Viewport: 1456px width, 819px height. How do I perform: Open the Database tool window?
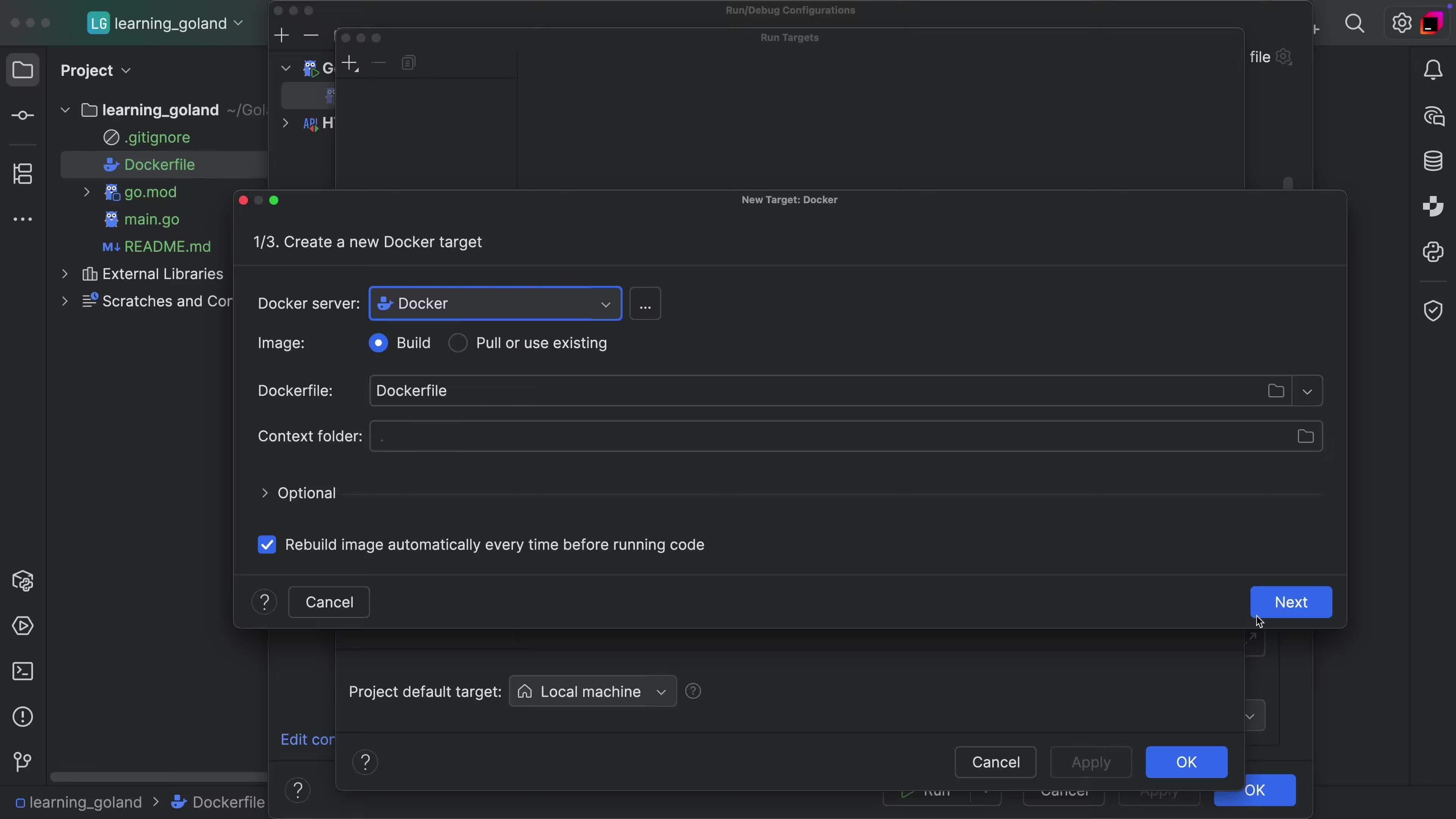[1433, 161]
